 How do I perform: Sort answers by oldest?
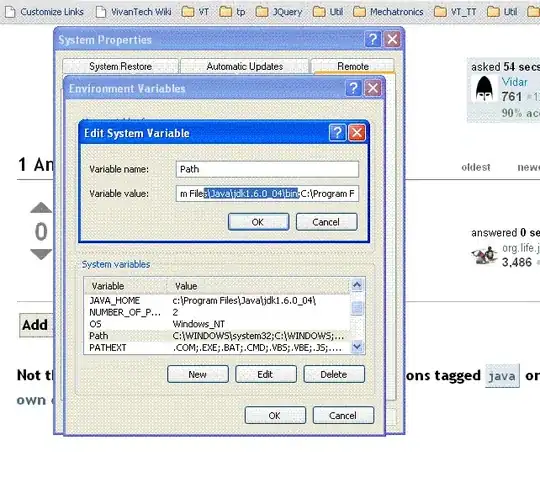click(x=476, y=167)
